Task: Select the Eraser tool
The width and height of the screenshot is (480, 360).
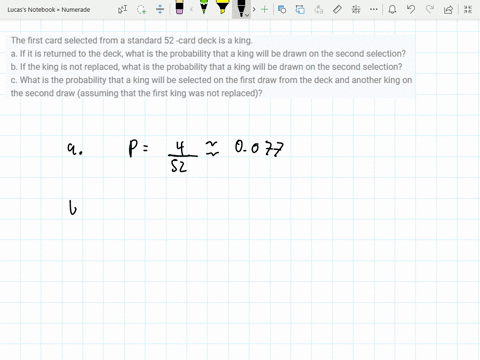Action: [x=179, y=7]
